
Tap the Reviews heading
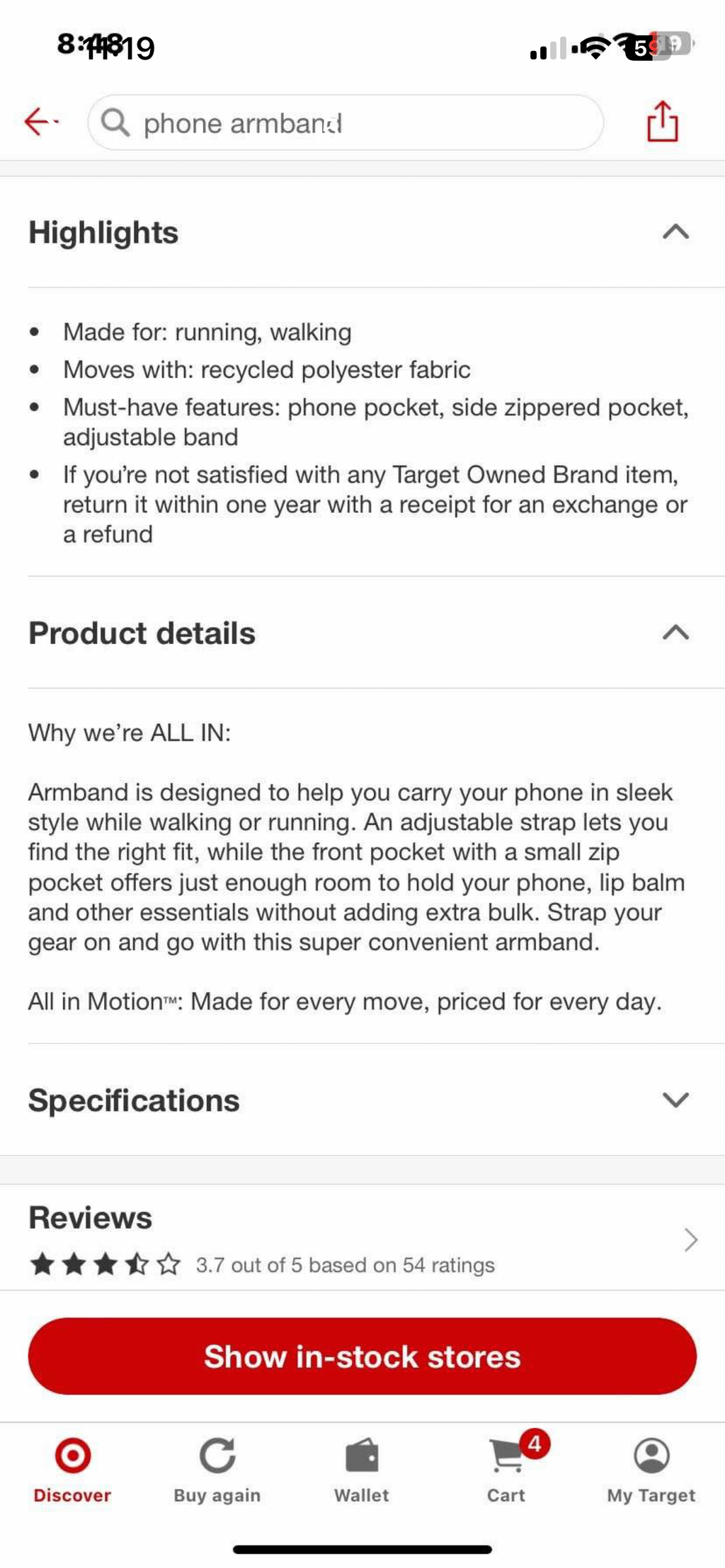[90, 1218]
